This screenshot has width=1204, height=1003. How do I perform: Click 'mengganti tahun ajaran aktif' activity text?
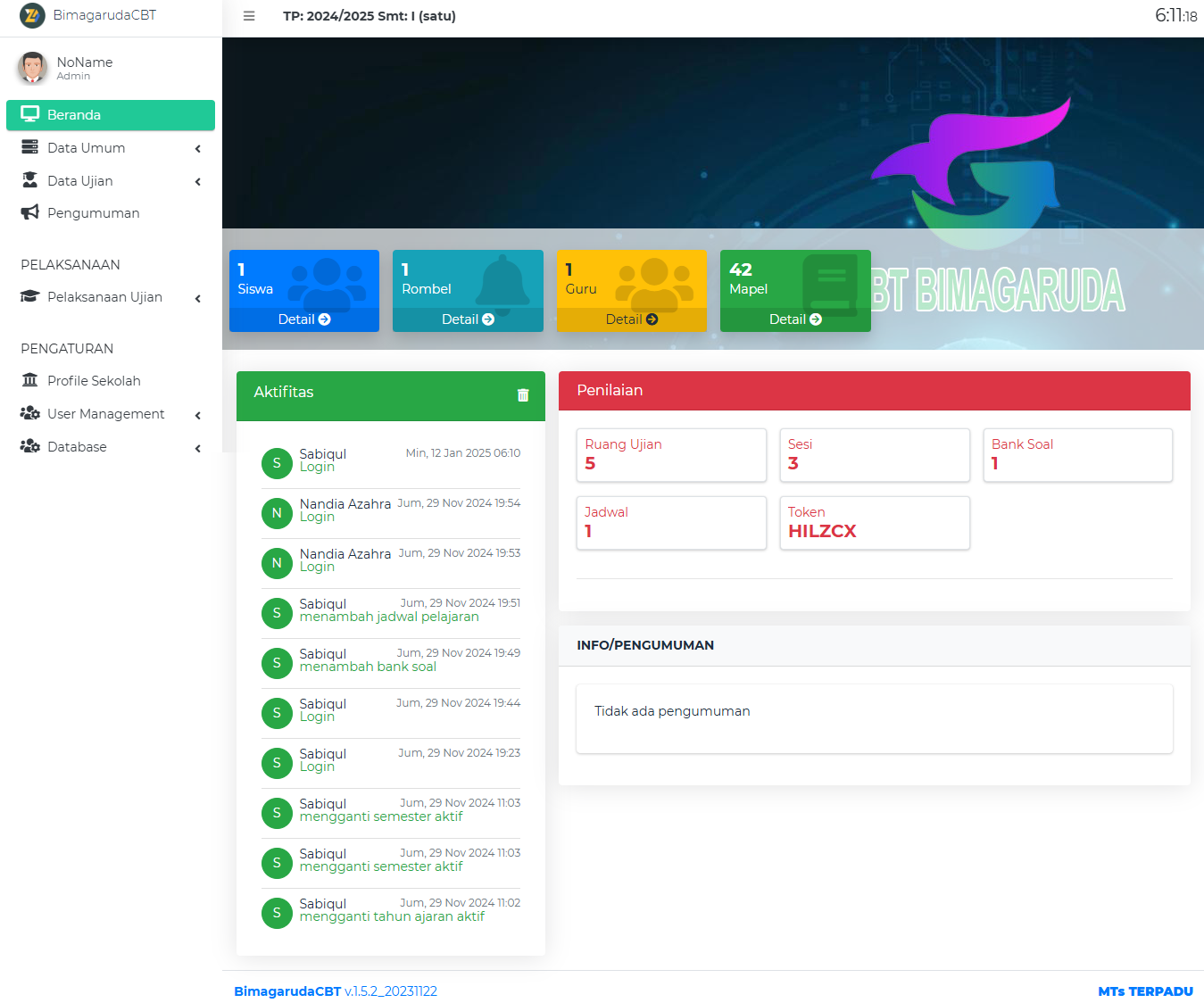coord(392,917)
